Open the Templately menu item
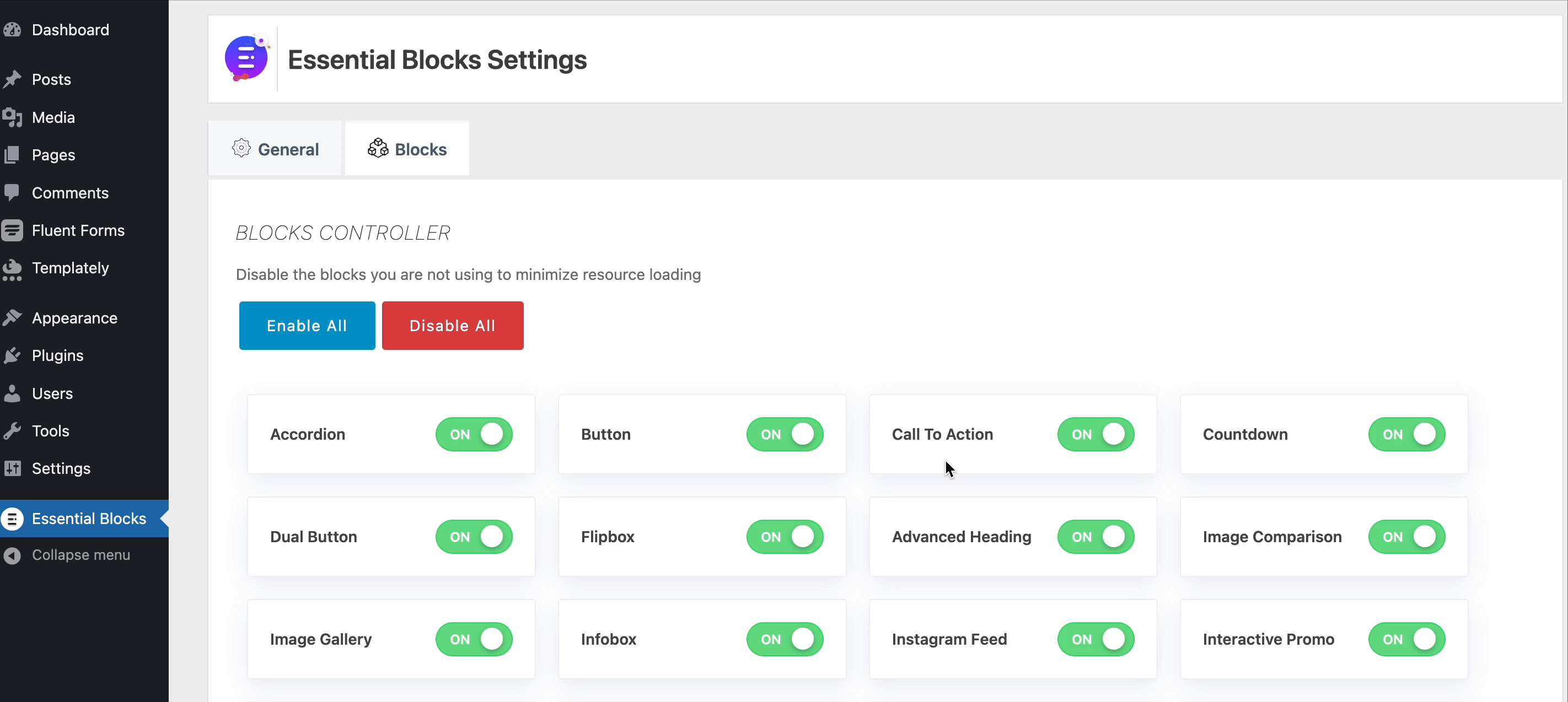Viewport: 1568px width, 702px height. 84,268
